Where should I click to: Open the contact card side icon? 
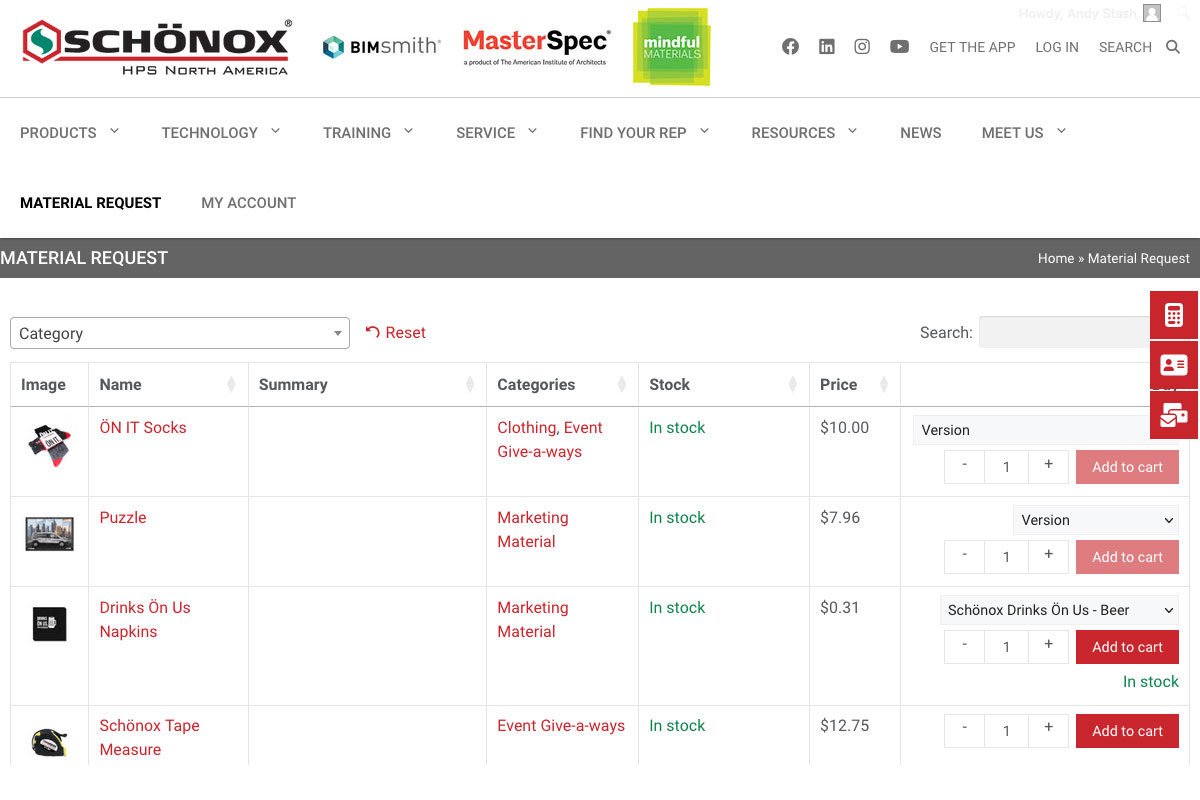tap(1173, 365)
